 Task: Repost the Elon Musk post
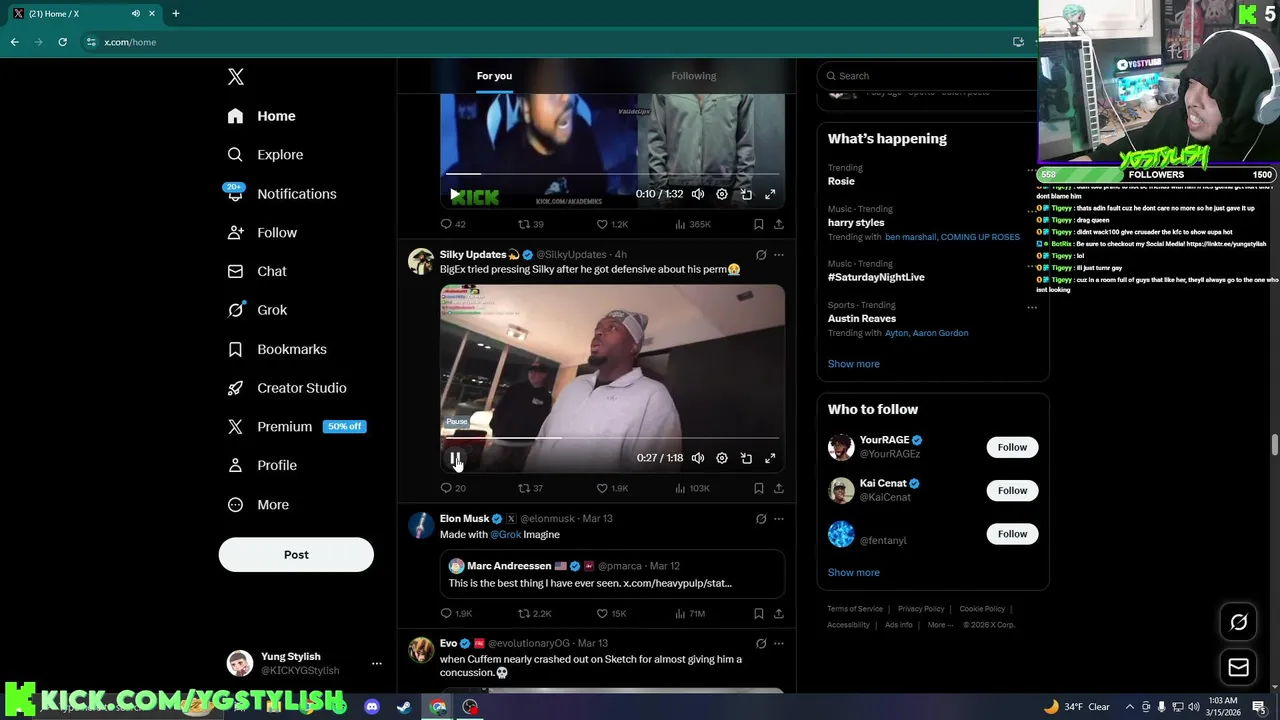point(534,613)
